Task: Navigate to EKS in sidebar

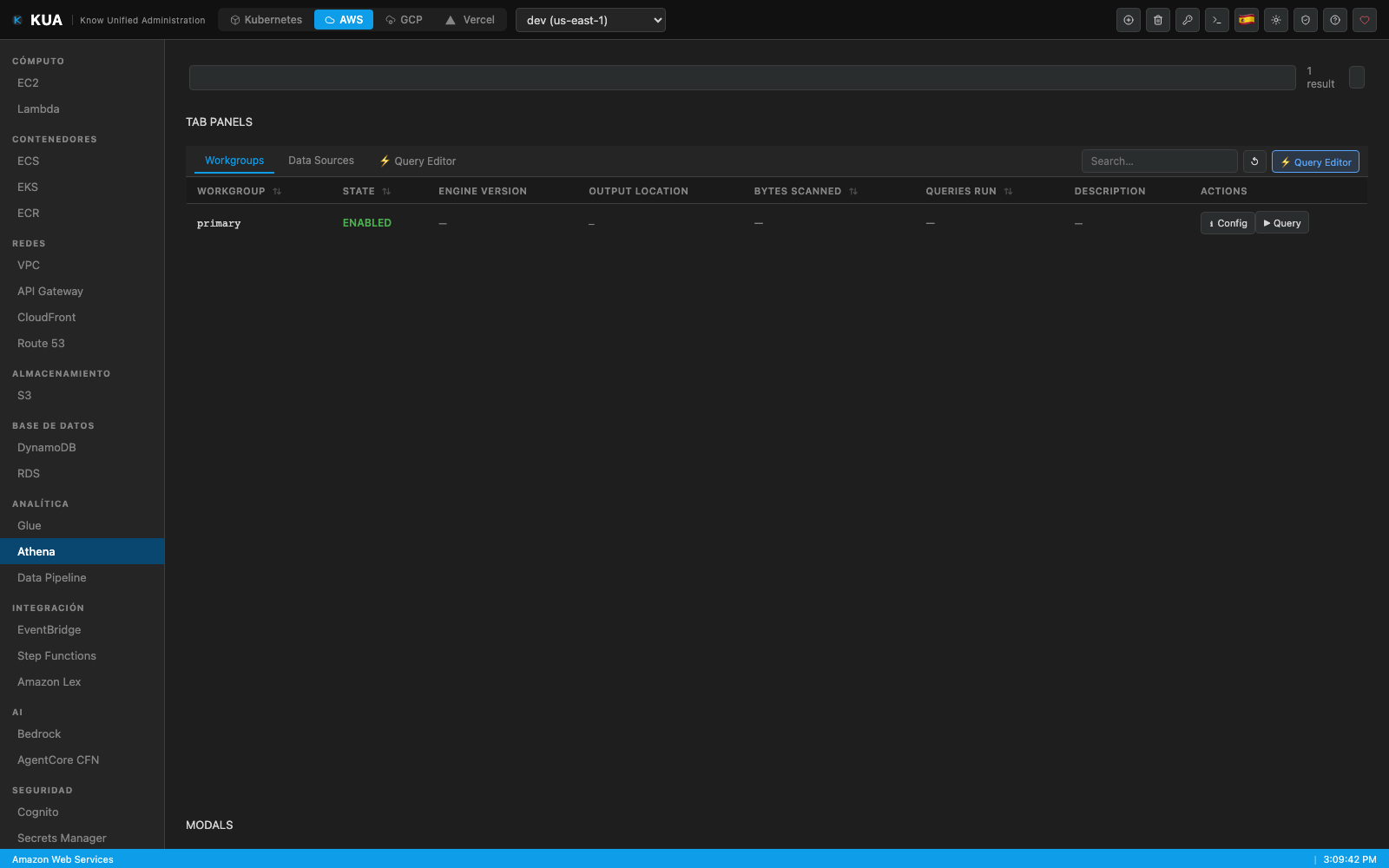Action: (82, 187)
